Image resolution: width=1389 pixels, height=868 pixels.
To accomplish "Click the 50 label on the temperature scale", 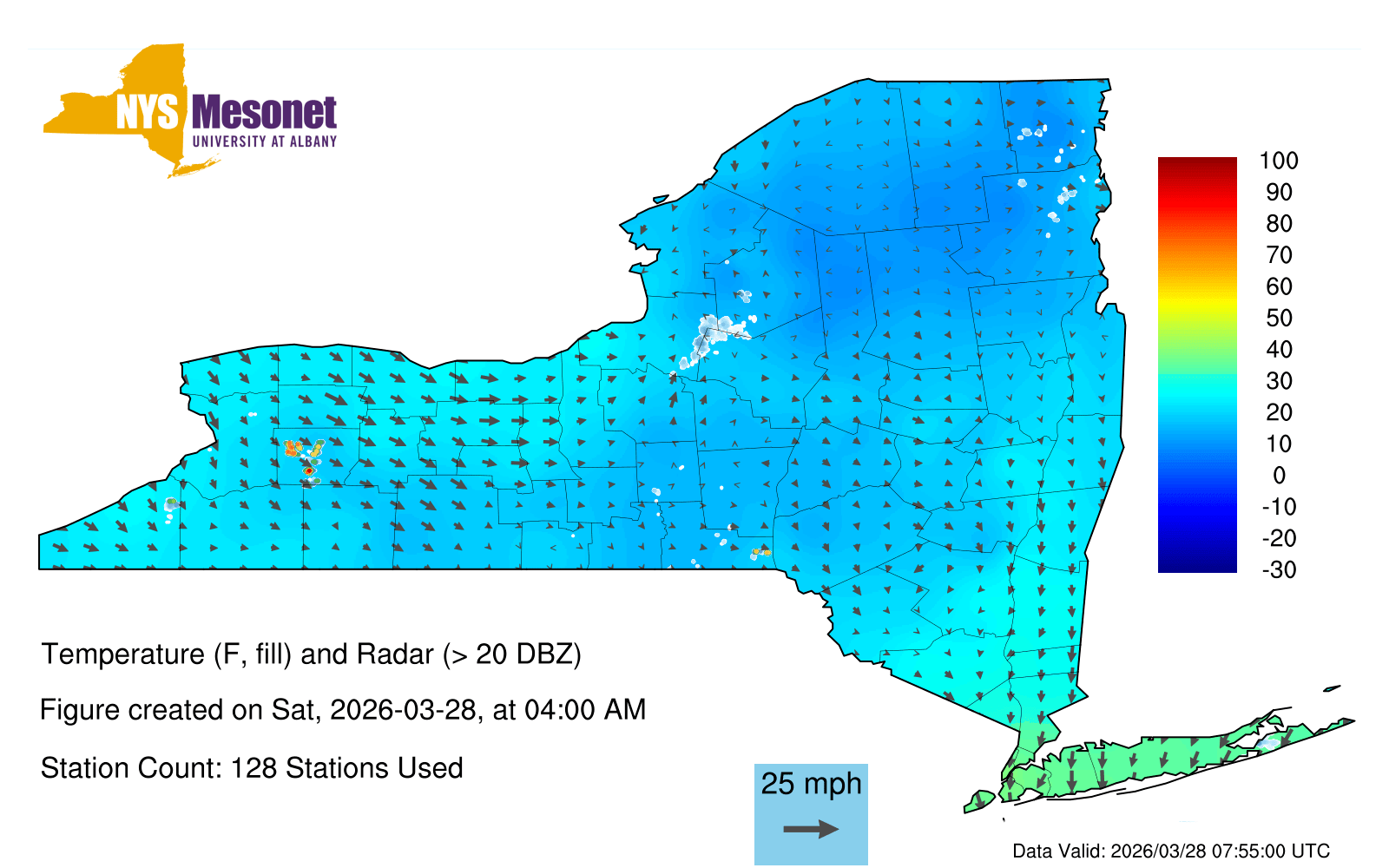I will click(x=1278, y=318).
